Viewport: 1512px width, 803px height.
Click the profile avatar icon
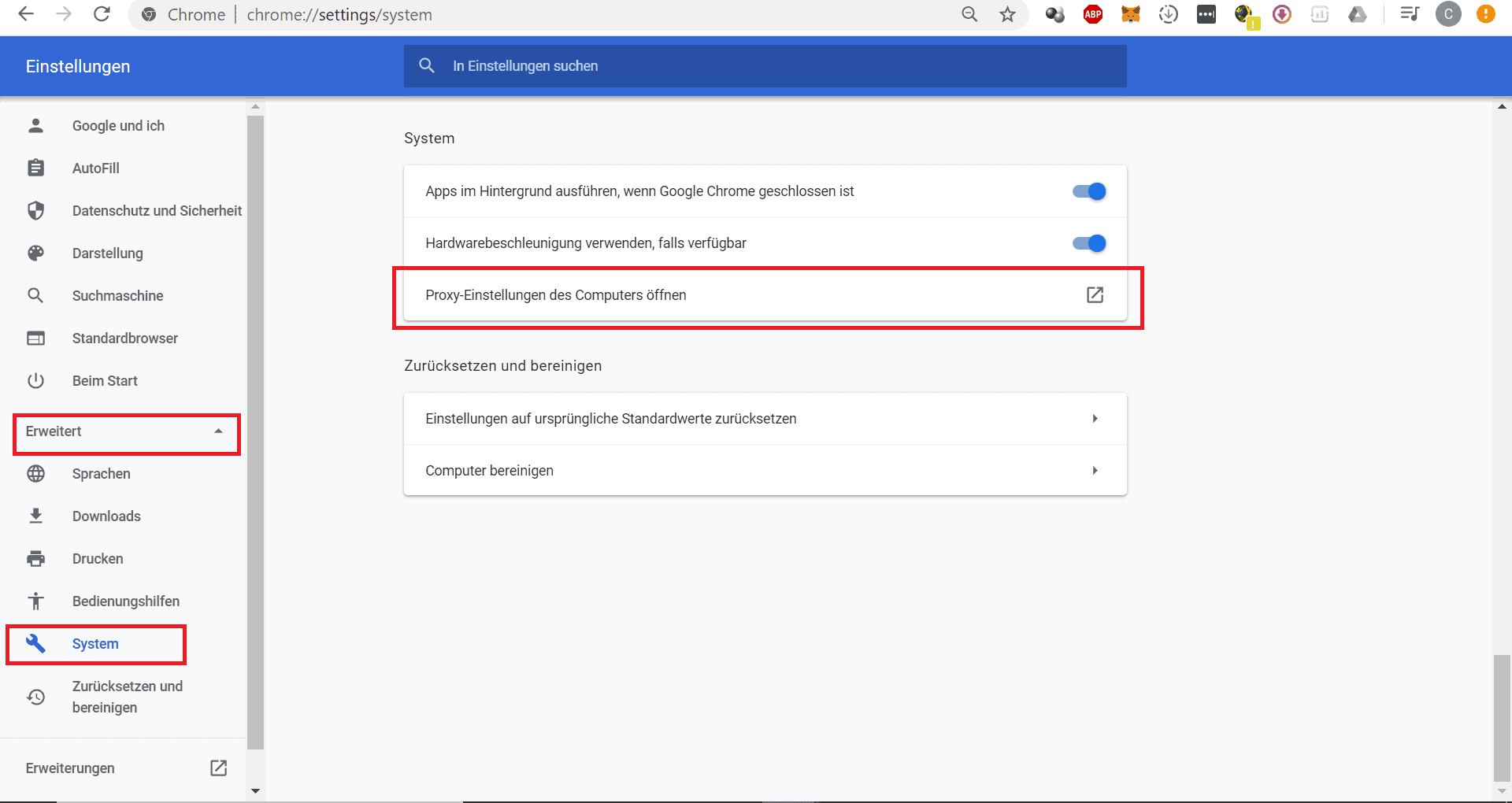pos(1447,14)
